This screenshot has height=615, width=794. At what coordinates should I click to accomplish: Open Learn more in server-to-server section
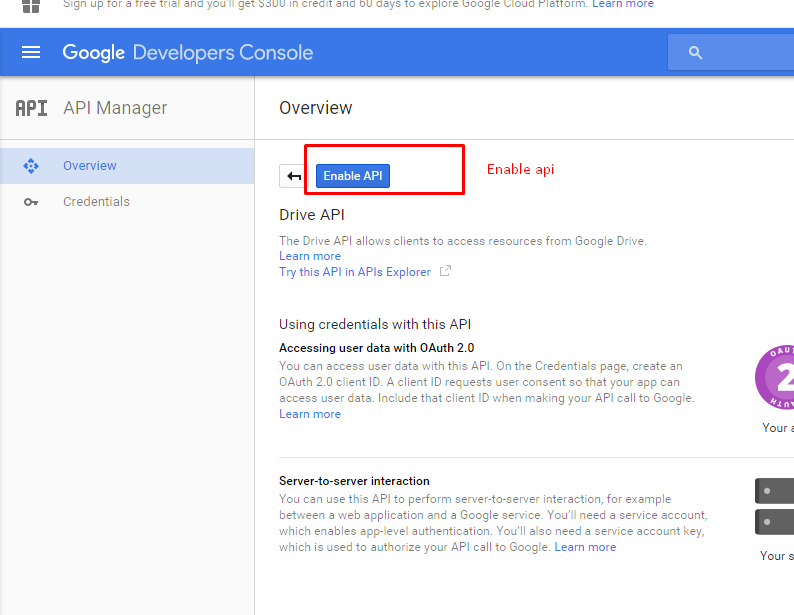tap(585, 547)
